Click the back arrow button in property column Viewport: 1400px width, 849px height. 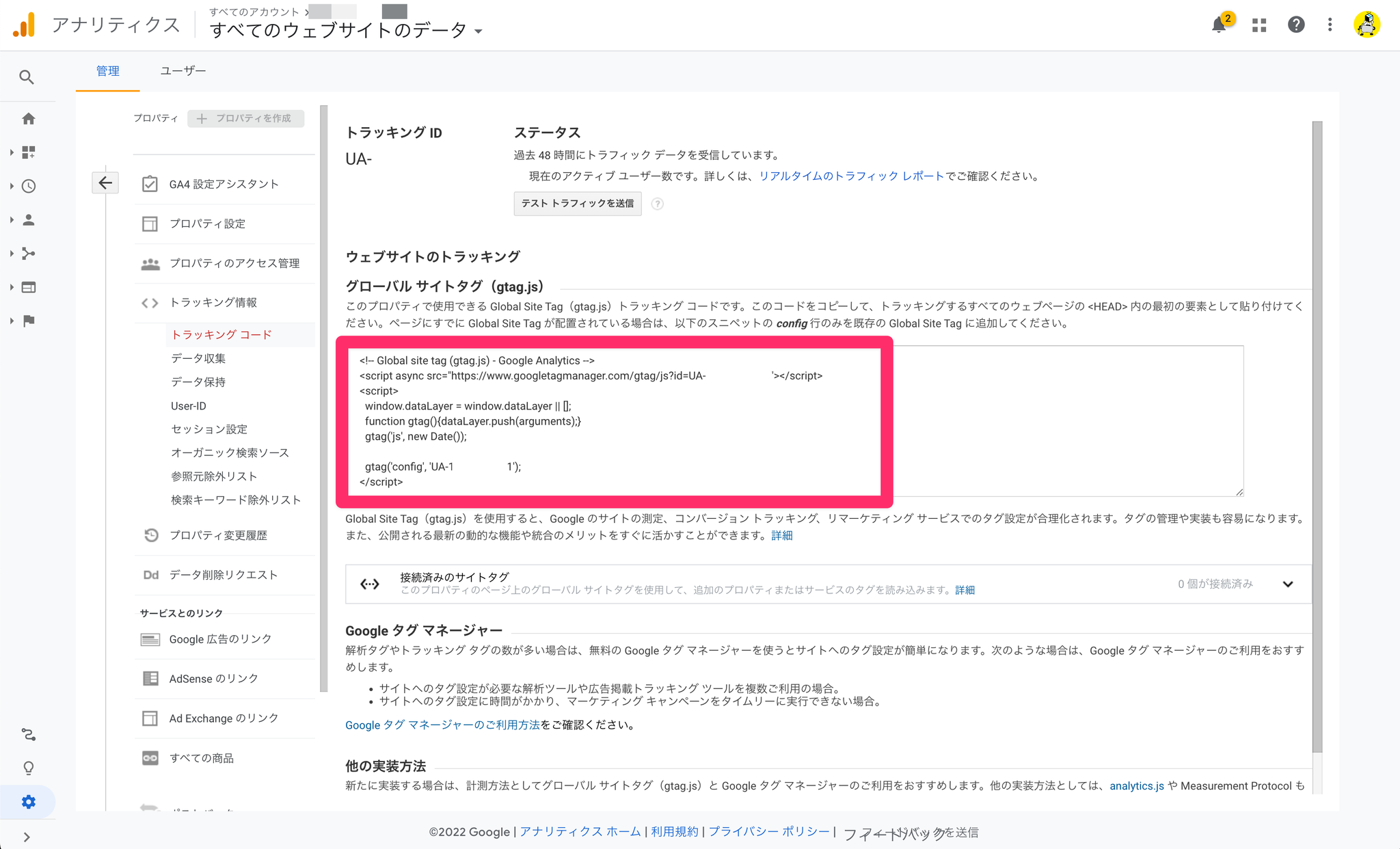click(x=105, y=183)
